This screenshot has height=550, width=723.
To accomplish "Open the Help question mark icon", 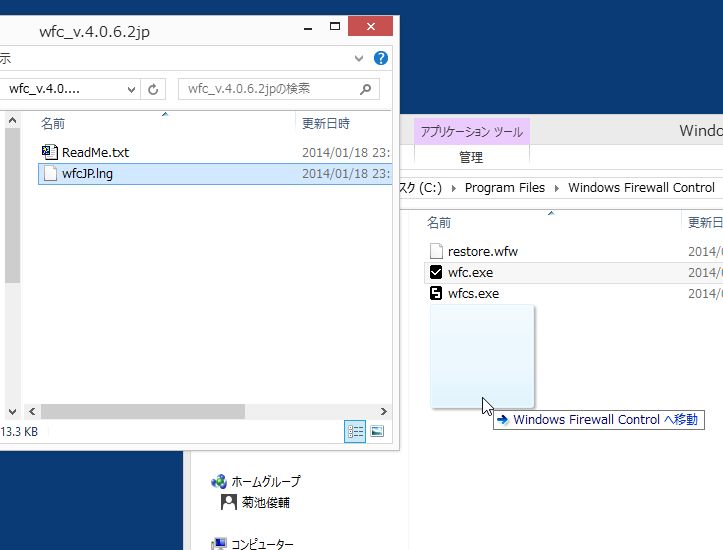I will pyautogui.click(x=380, y=58).
